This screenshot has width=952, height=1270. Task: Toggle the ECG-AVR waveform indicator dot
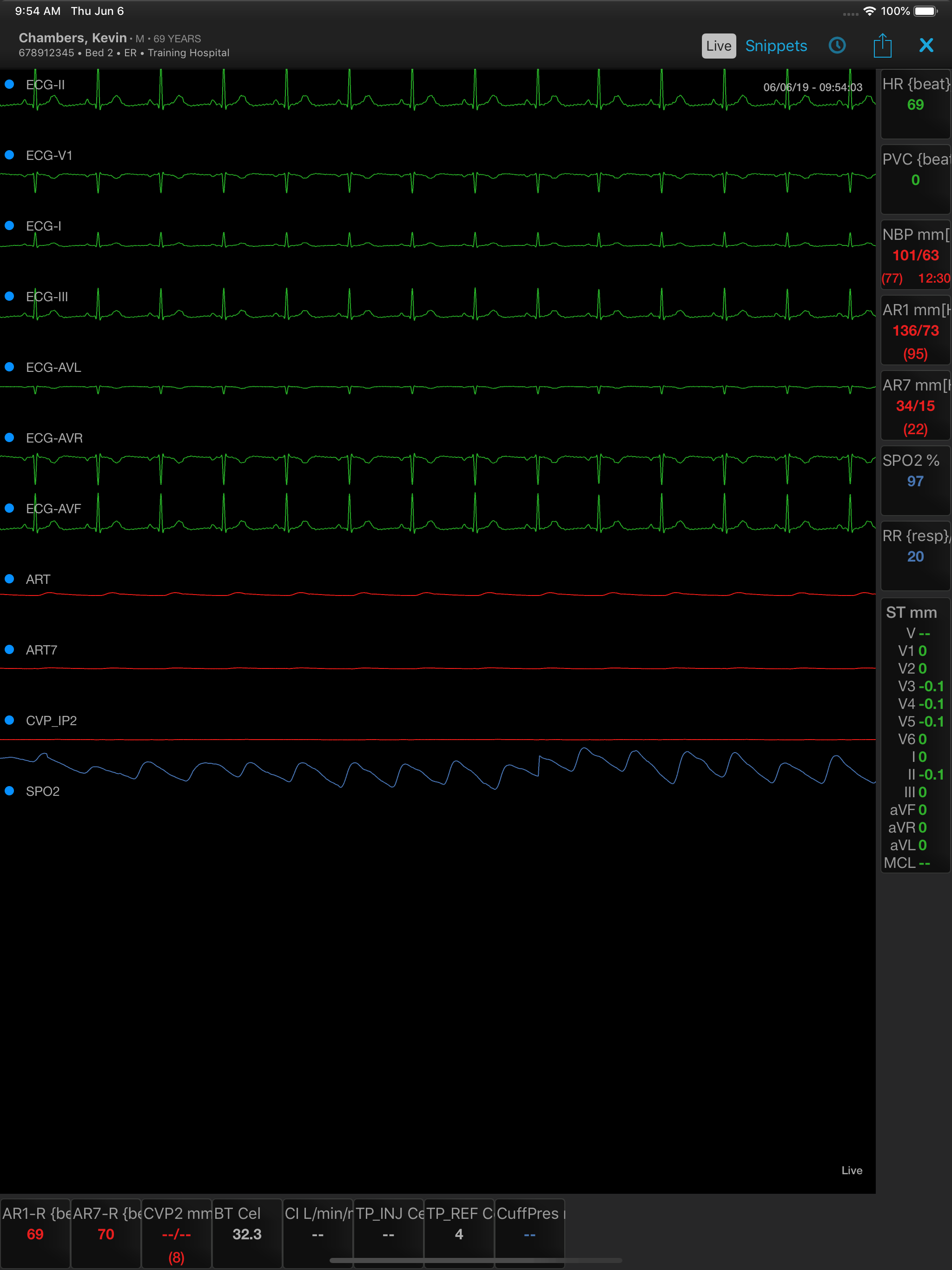click(9, 437)
